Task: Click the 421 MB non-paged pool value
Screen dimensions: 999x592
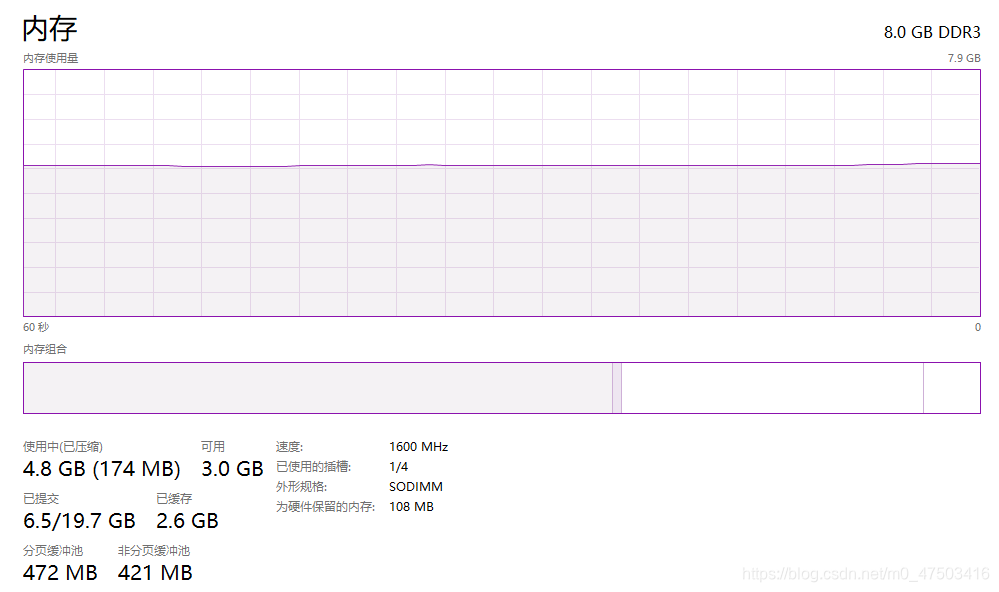Action: point(155,573)
